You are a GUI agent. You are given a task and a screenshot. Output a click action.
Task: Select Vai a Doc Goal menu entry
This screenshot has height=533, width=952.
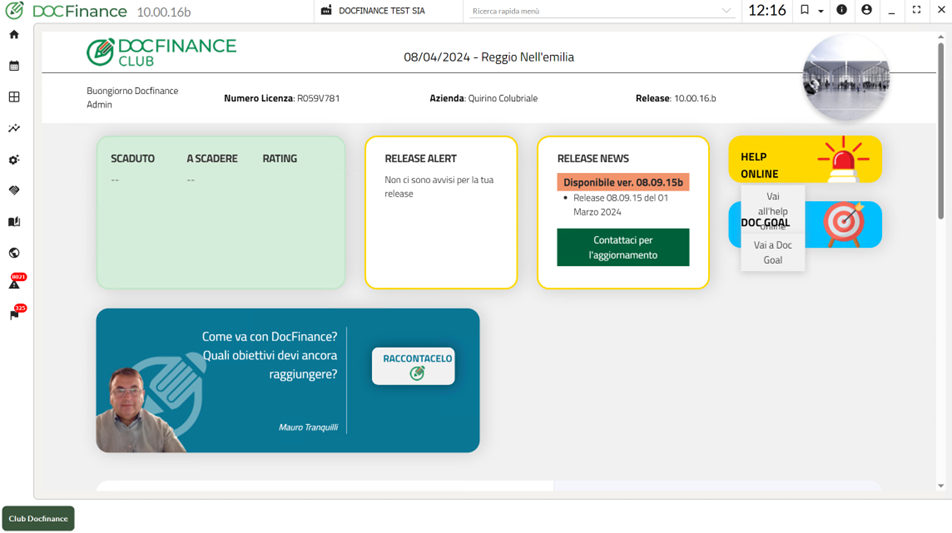(773, 253)
